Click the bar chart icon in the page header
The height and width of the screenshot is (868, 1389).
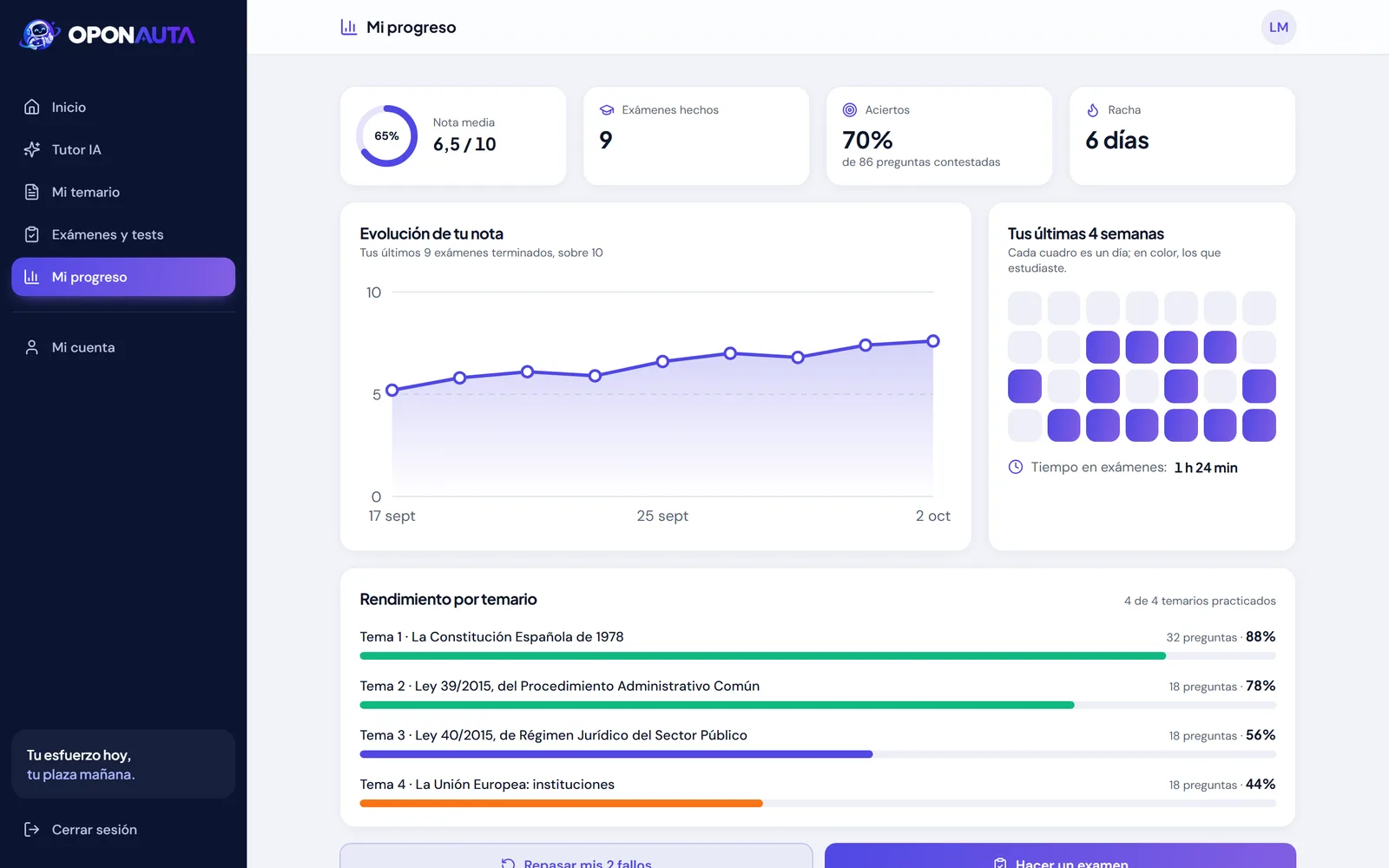tap(349, 27)
